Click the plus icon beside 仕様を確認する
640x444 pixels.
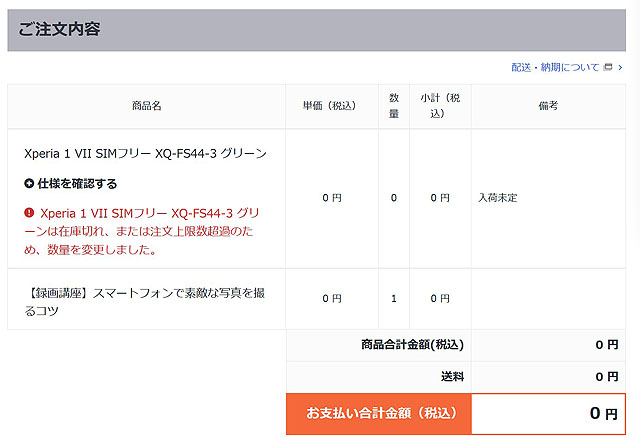29,184
